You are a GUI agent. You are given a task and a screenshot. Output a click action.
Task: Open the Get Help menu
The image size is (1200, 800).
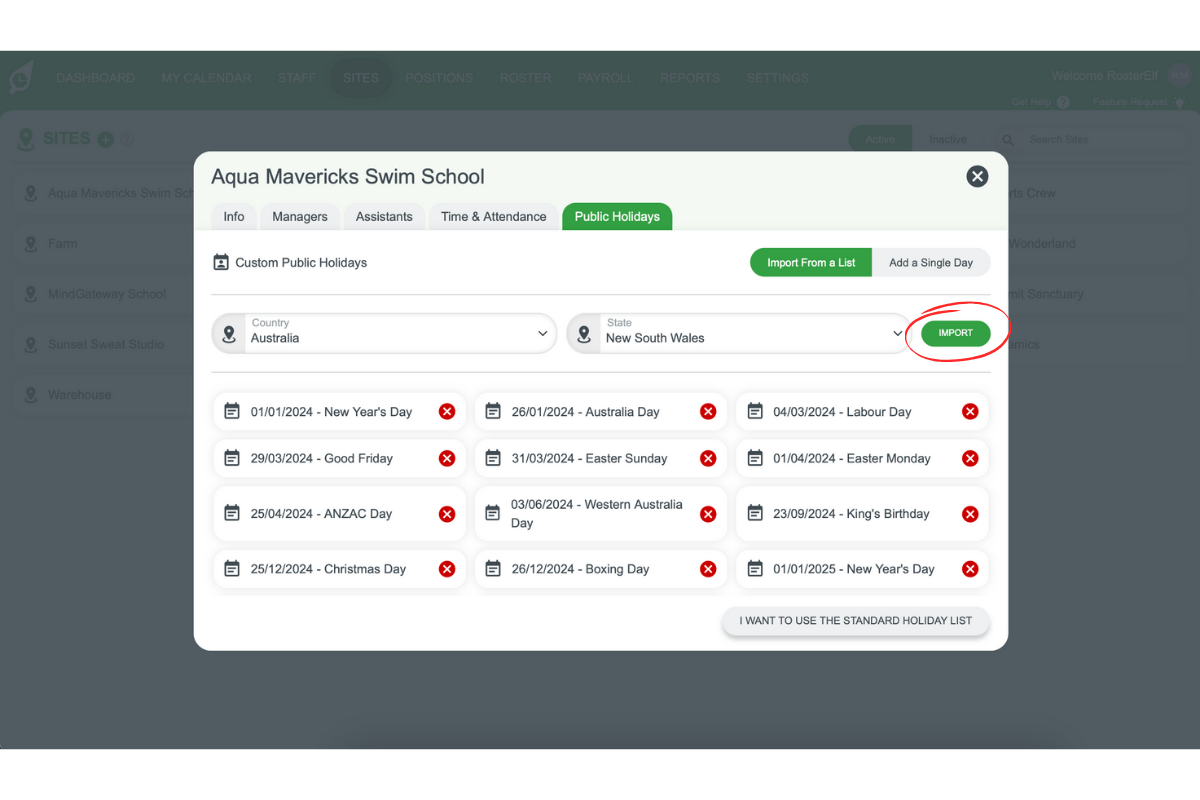[1038, 101]
